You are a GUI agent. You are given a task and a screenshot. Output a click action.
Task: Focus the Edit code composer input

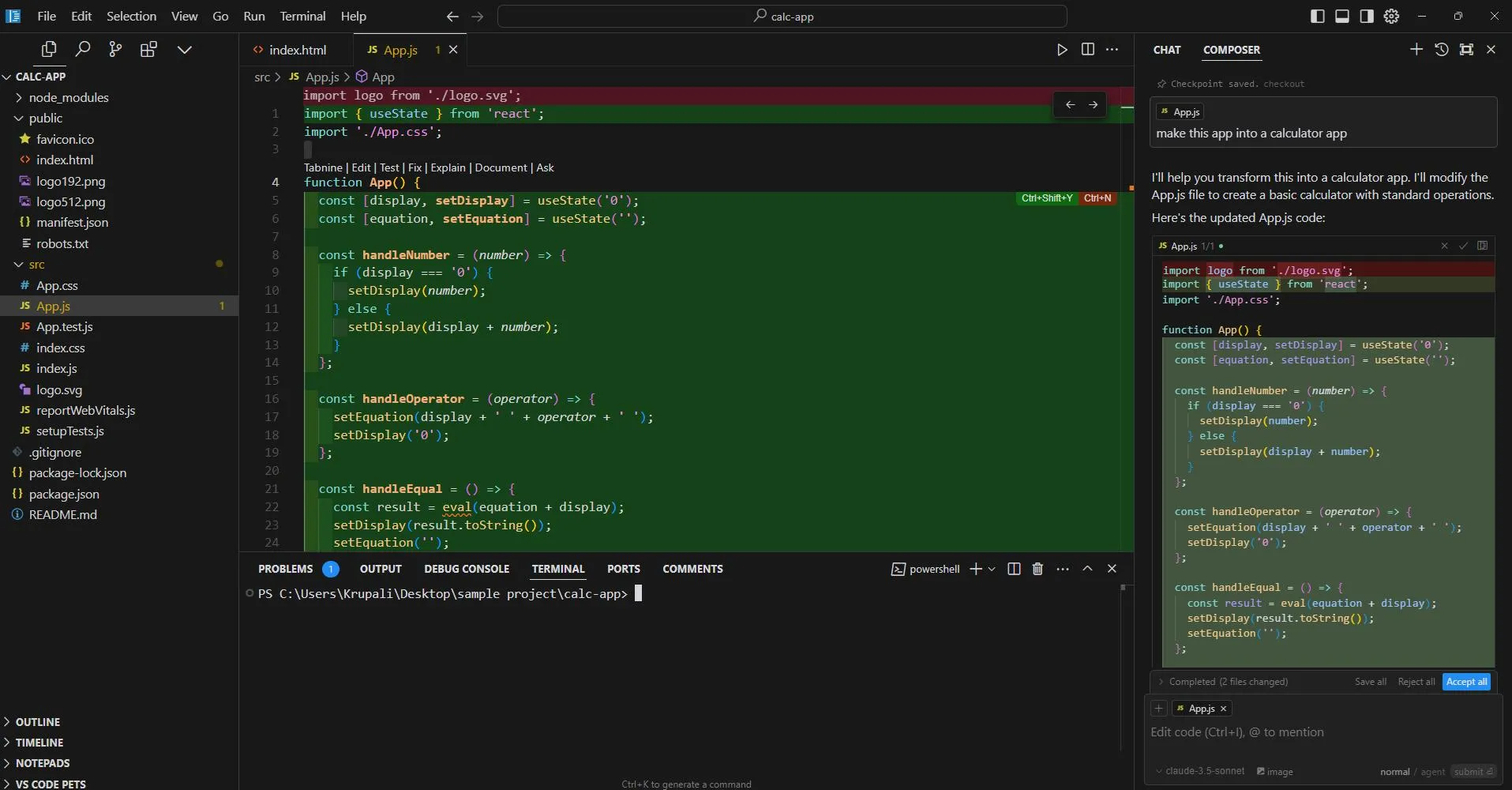(1323, 732)
